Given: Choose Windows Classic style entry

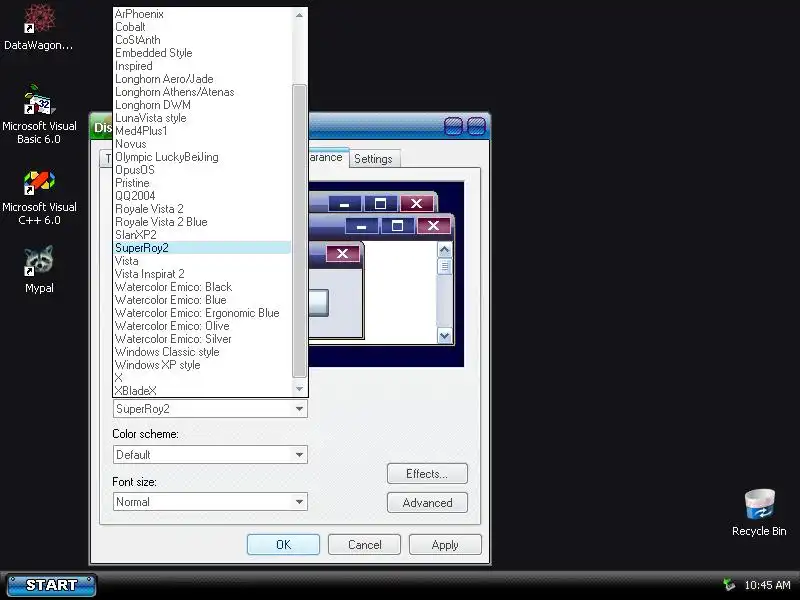Looking at the screenshot, I should tap(202, 352).
